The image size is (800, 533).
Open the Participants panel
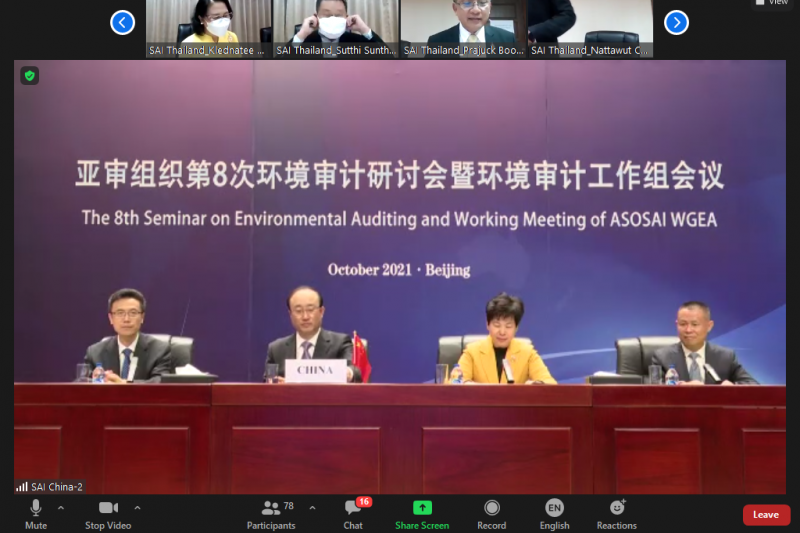point(271,514)
